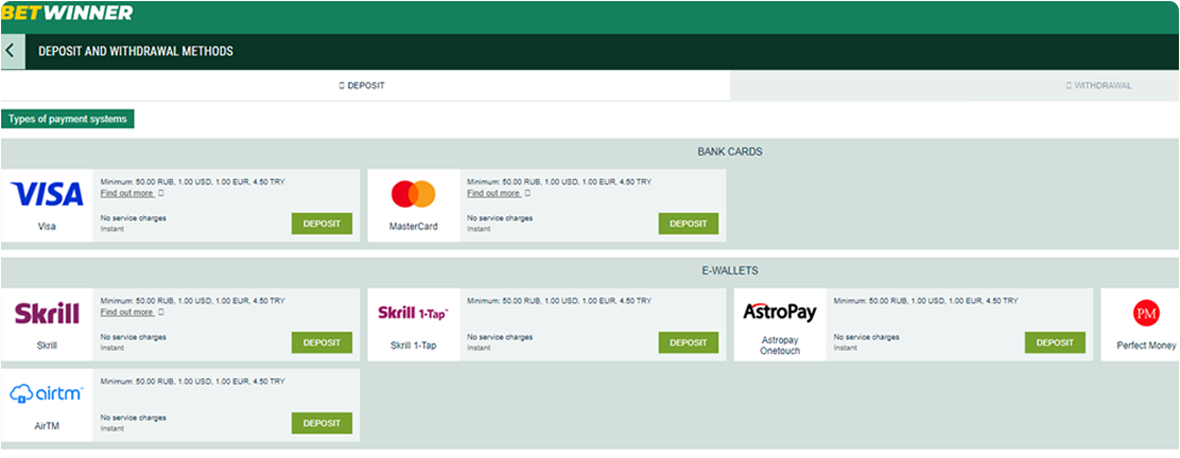Open the BetWinner logo home link
Viewport: 1180px width, 458px height.
click(67, 13)
